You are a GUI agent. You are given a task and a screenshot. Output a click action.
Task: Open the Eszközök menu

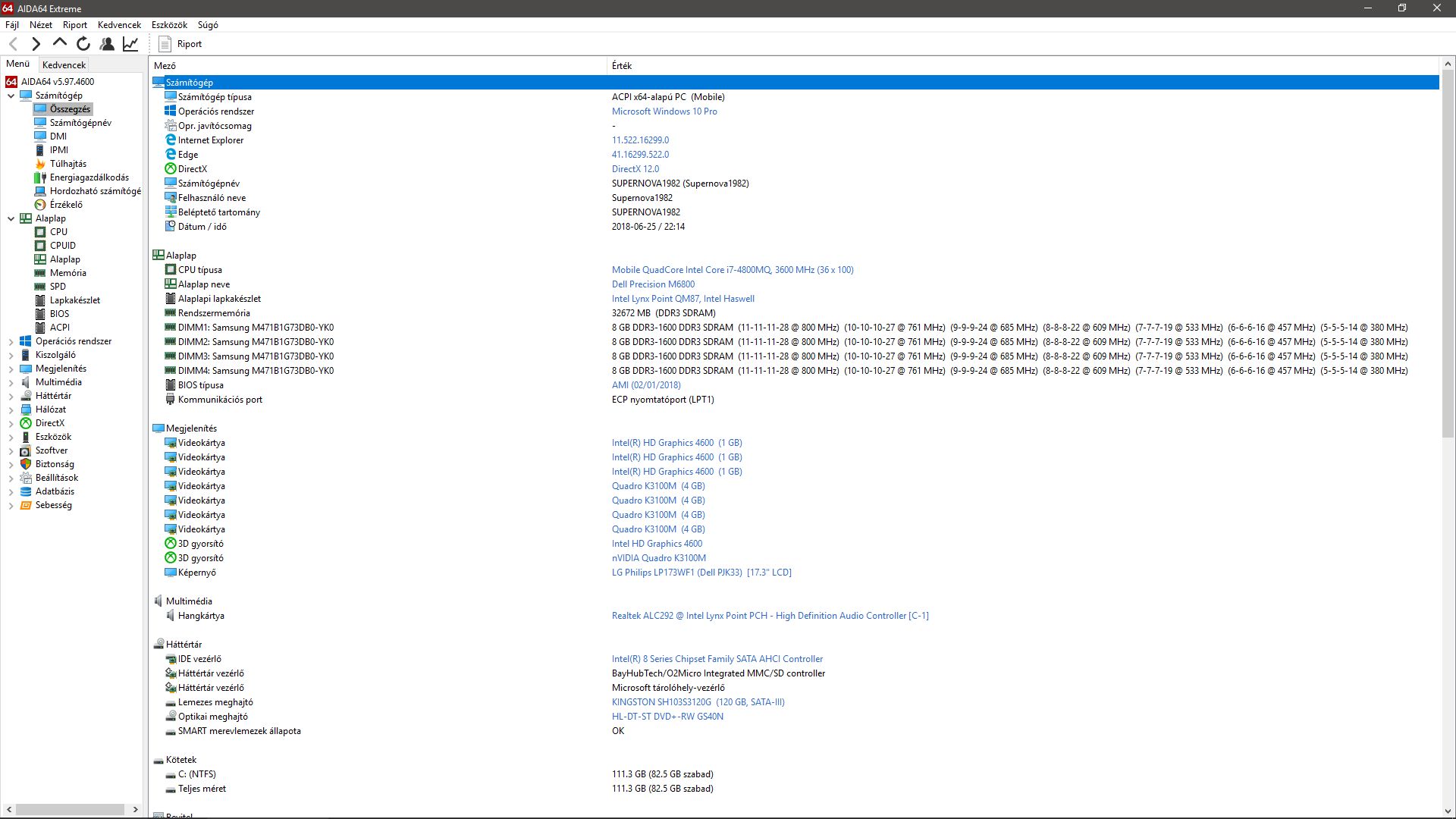click(x=169, y=25)
